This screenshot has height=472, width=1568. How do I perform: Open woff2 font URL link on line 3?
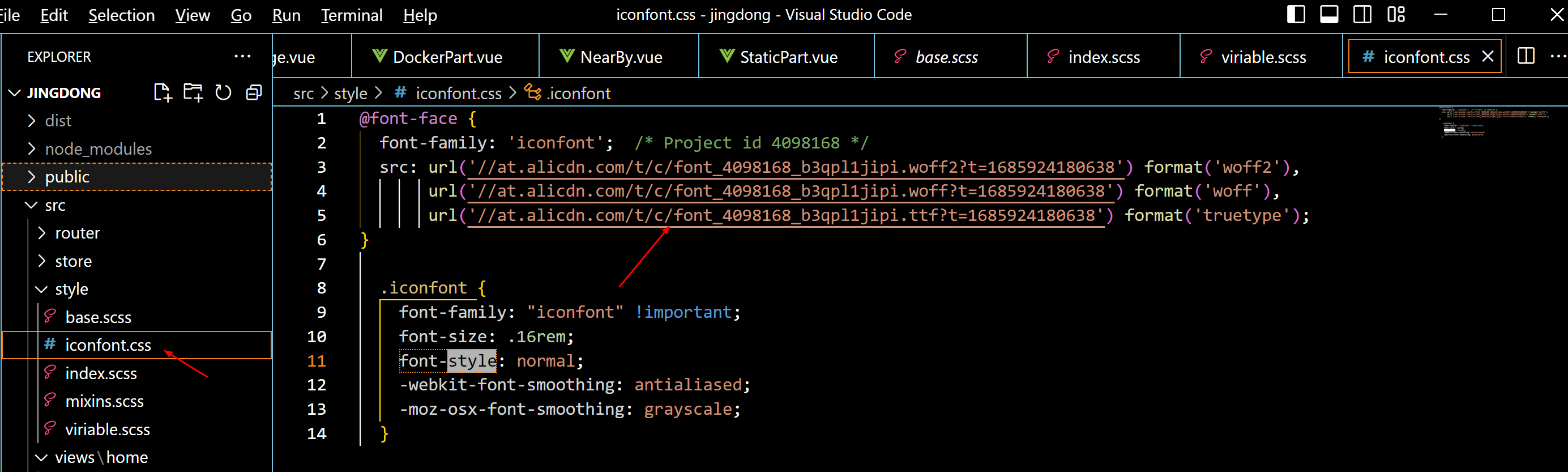(795, 167)
